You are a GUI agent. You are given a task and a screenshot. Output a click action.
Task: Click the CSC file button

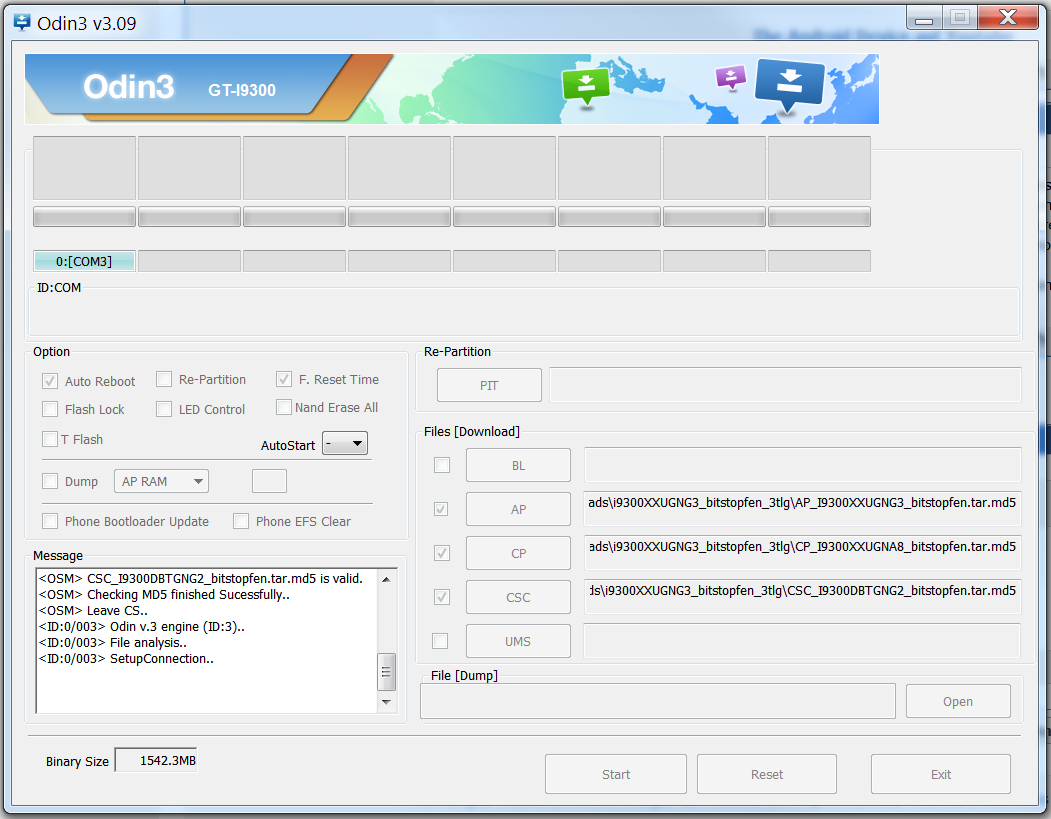coord(518,597)
